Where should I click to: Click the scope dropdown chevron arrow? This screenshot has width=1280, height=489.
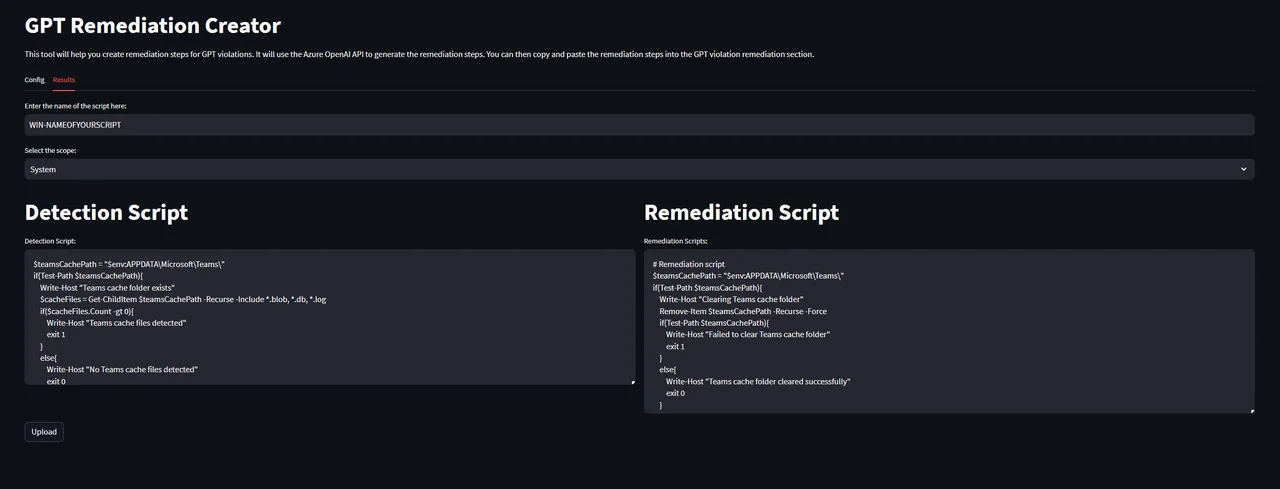point(1244,169)
